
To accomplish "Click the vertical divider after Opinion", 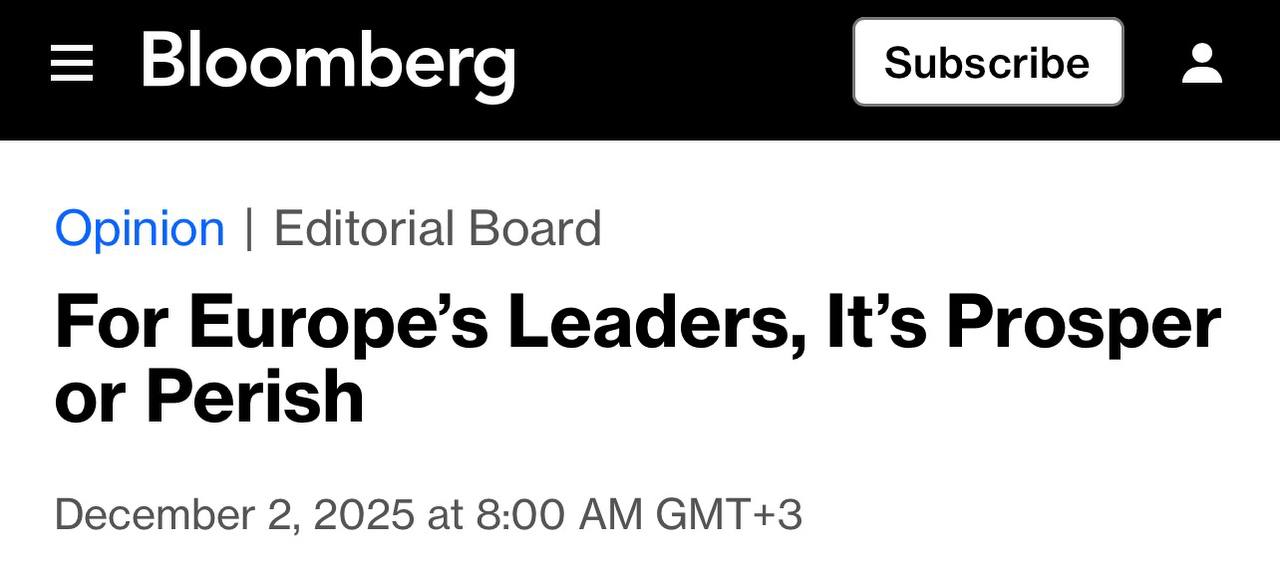I will pos(249,229).
